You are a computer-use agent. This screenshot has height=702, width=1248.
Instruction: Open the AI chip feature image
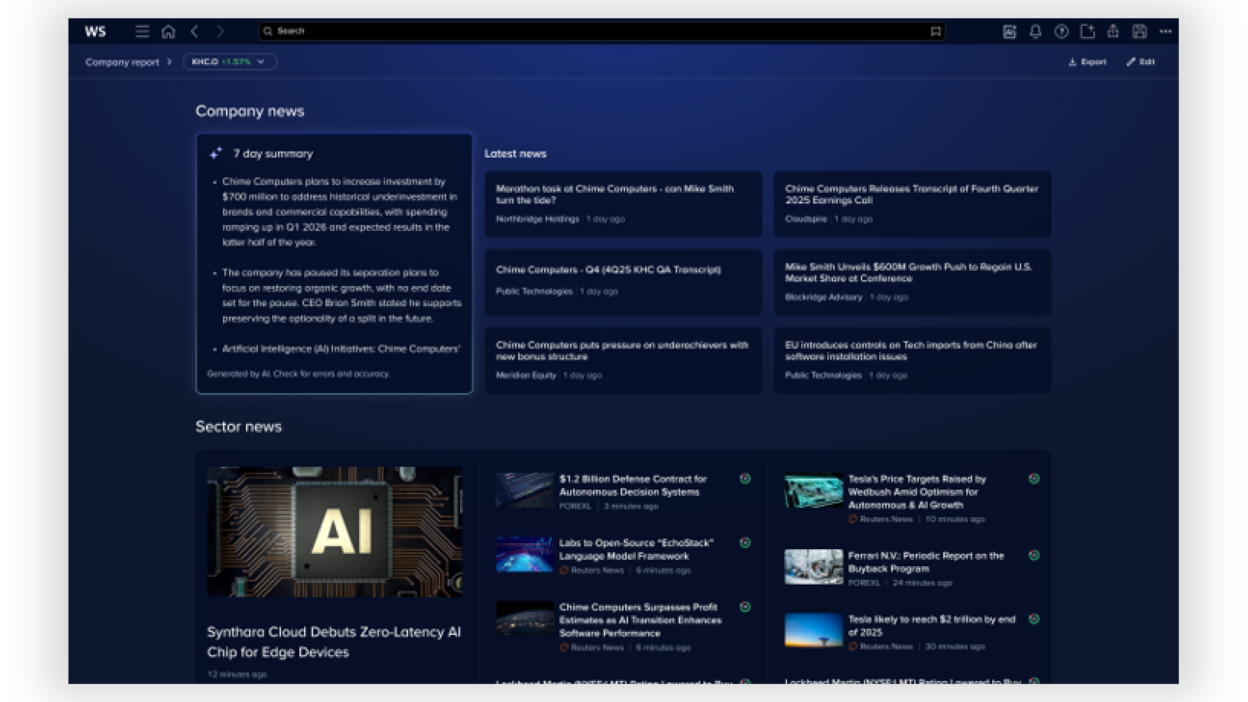click(x=335, y=532)
